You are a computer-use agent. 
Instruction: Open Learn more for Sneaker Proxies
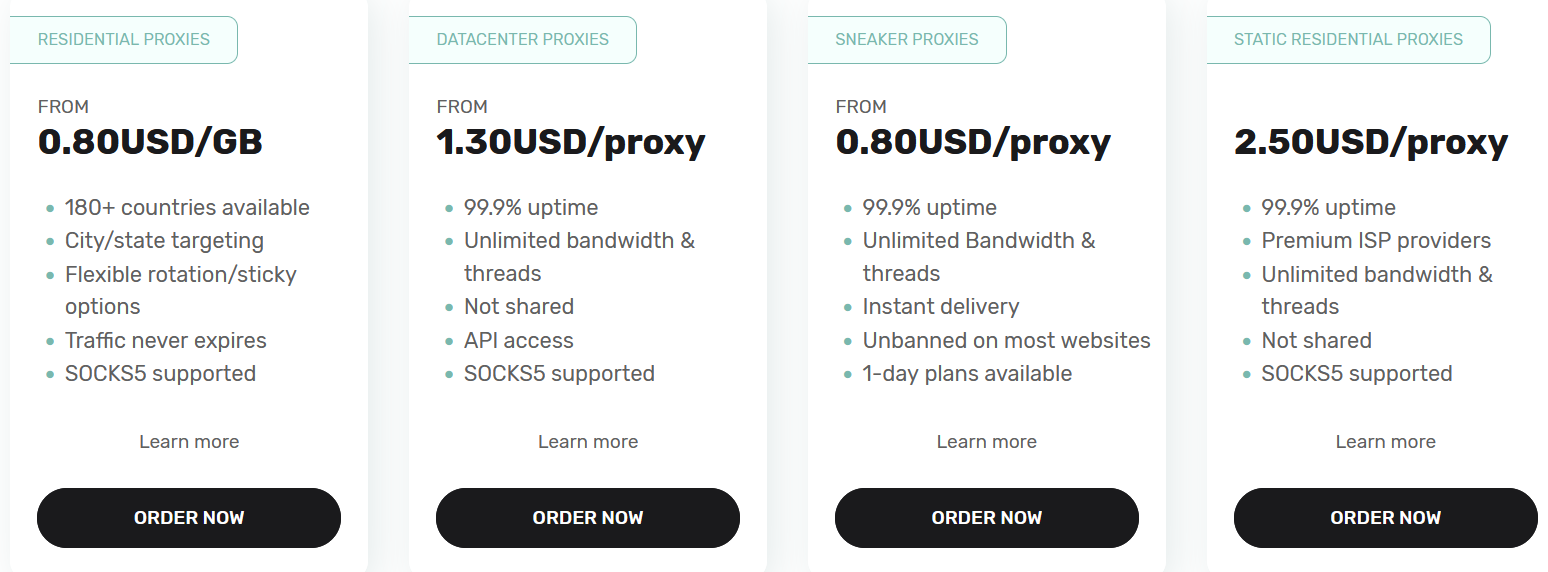point(987,442)
